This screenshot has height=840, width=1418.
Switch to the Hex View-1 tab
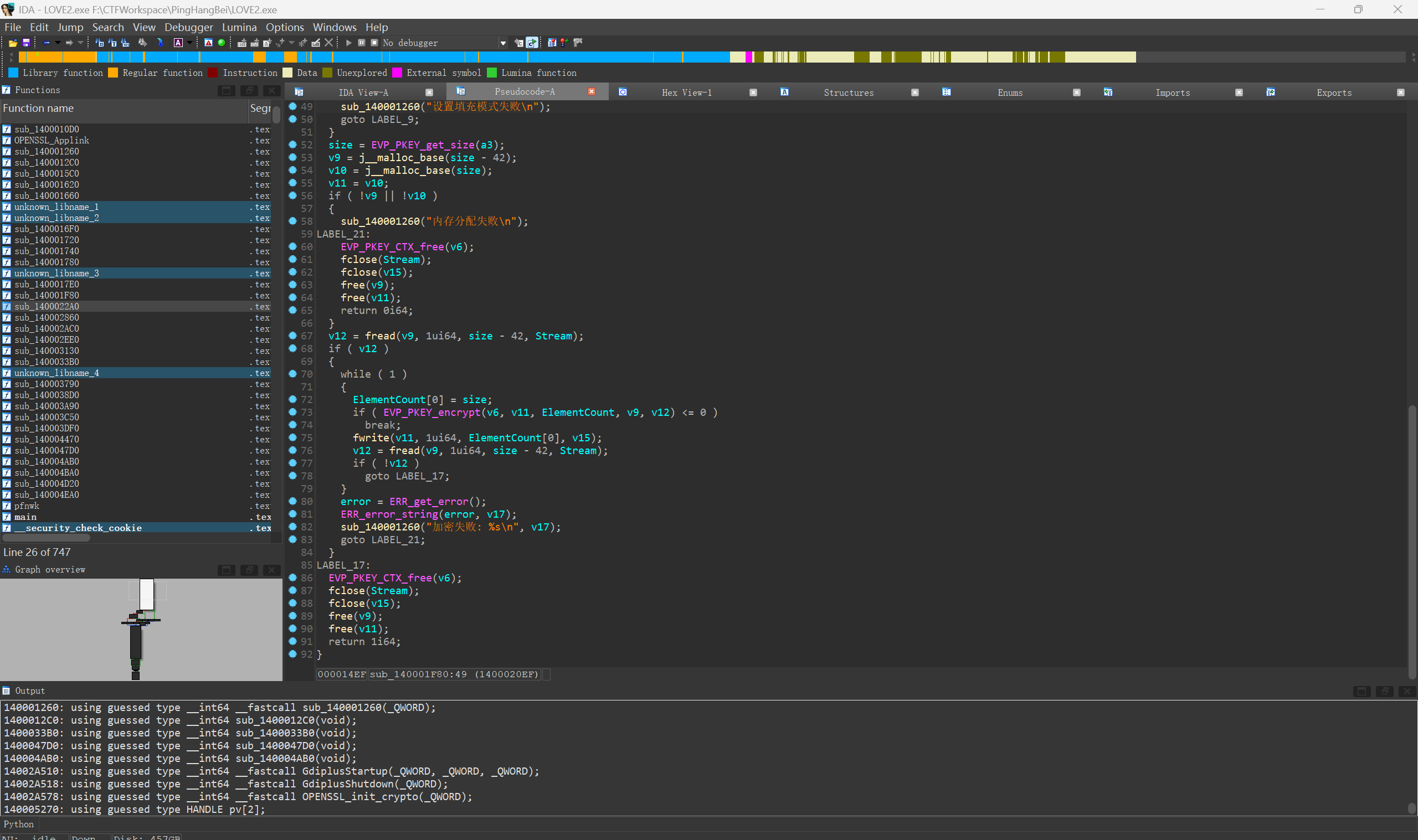tap(687, 93)
